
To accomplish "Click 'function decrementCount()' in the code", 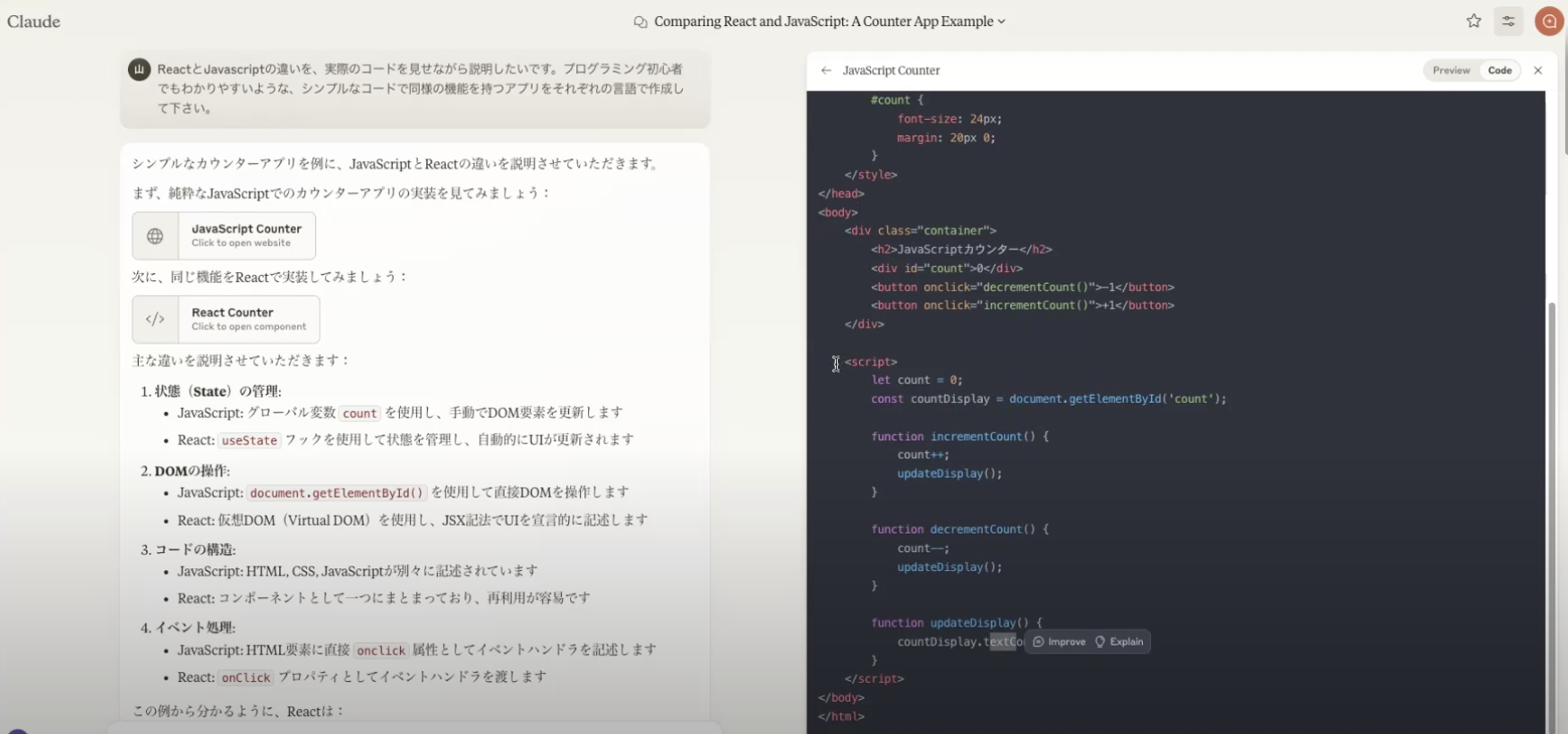I will (953, 530).
